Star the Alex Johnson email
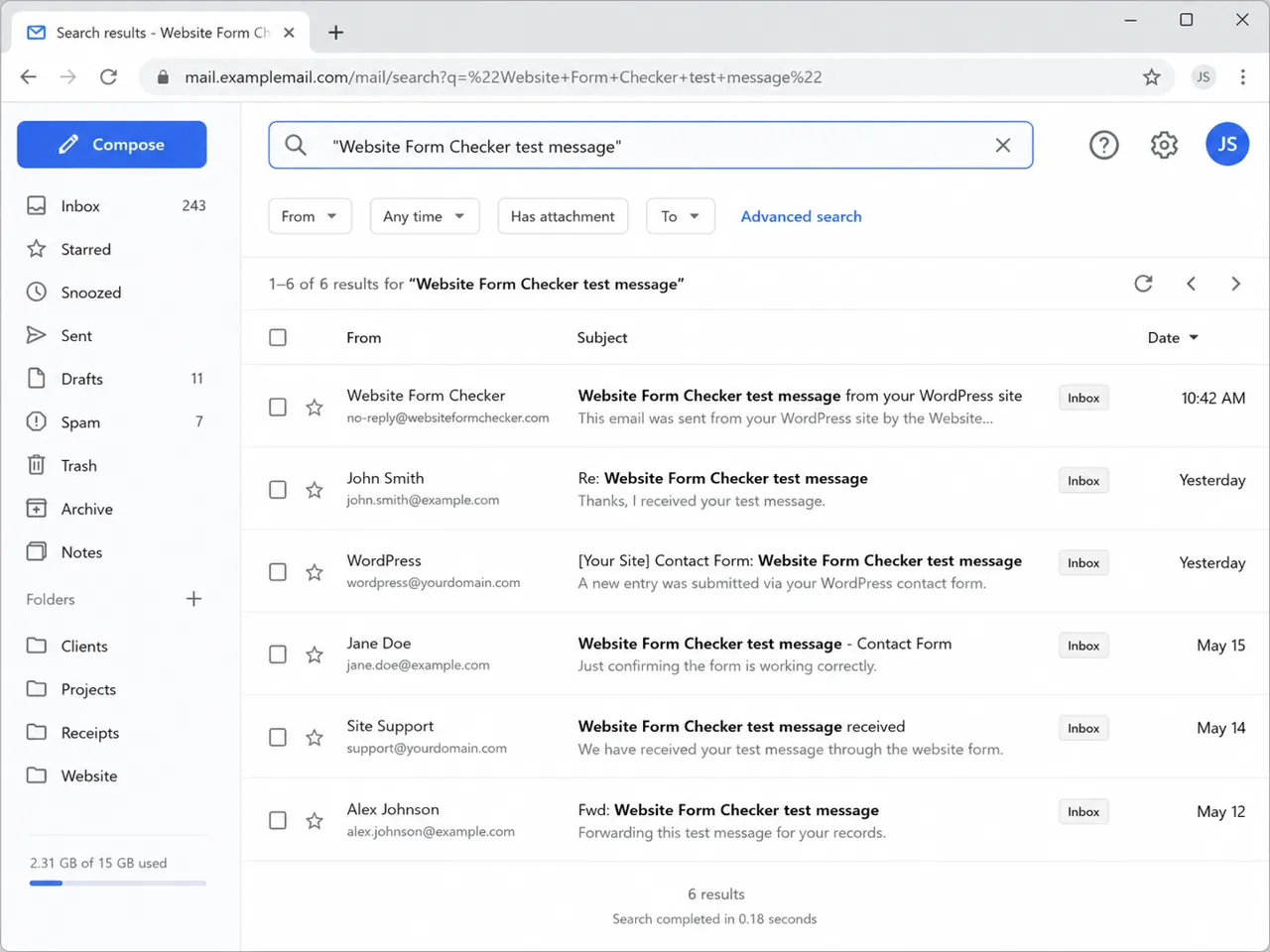The image size is (1270, 952). pos(315,821)
